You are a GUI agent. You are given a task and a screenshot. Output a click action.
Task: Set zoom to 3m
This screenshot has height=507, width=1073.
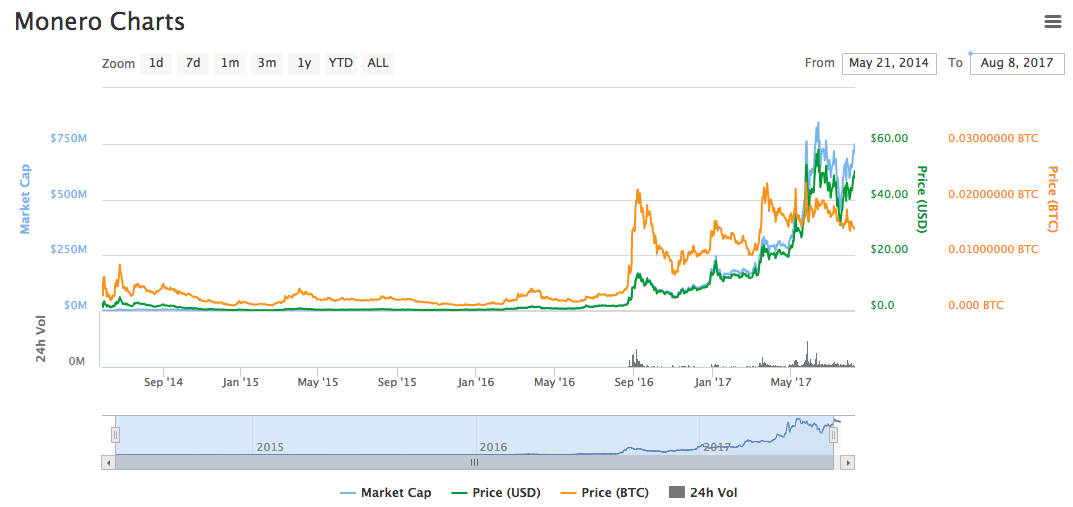click(x=267, y=64)
